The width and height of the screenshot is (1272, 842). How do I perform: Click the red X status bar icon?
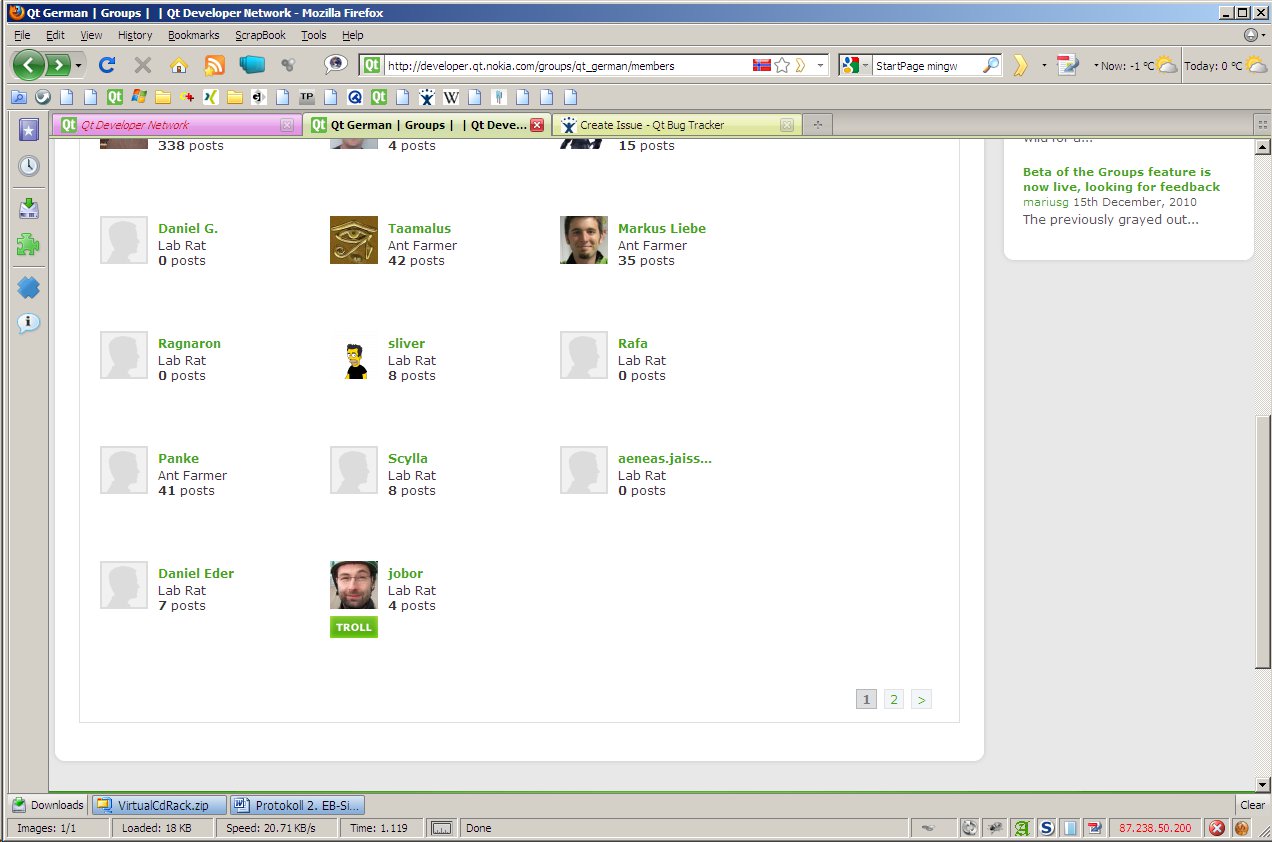click(x=1217, y=828)
